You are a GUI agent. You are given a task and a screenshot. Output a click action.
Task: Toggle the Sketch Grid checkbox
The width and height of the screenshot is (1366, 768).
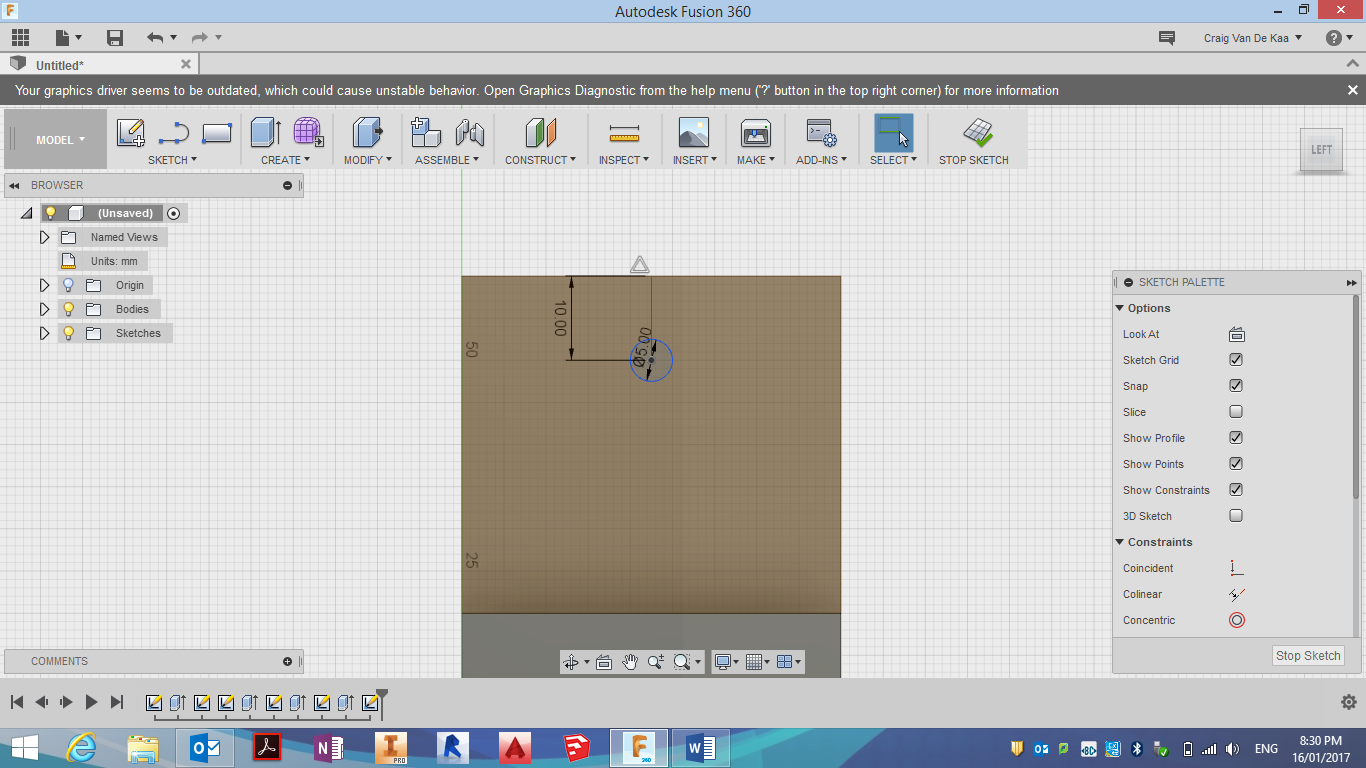[x=1236, y=360]
